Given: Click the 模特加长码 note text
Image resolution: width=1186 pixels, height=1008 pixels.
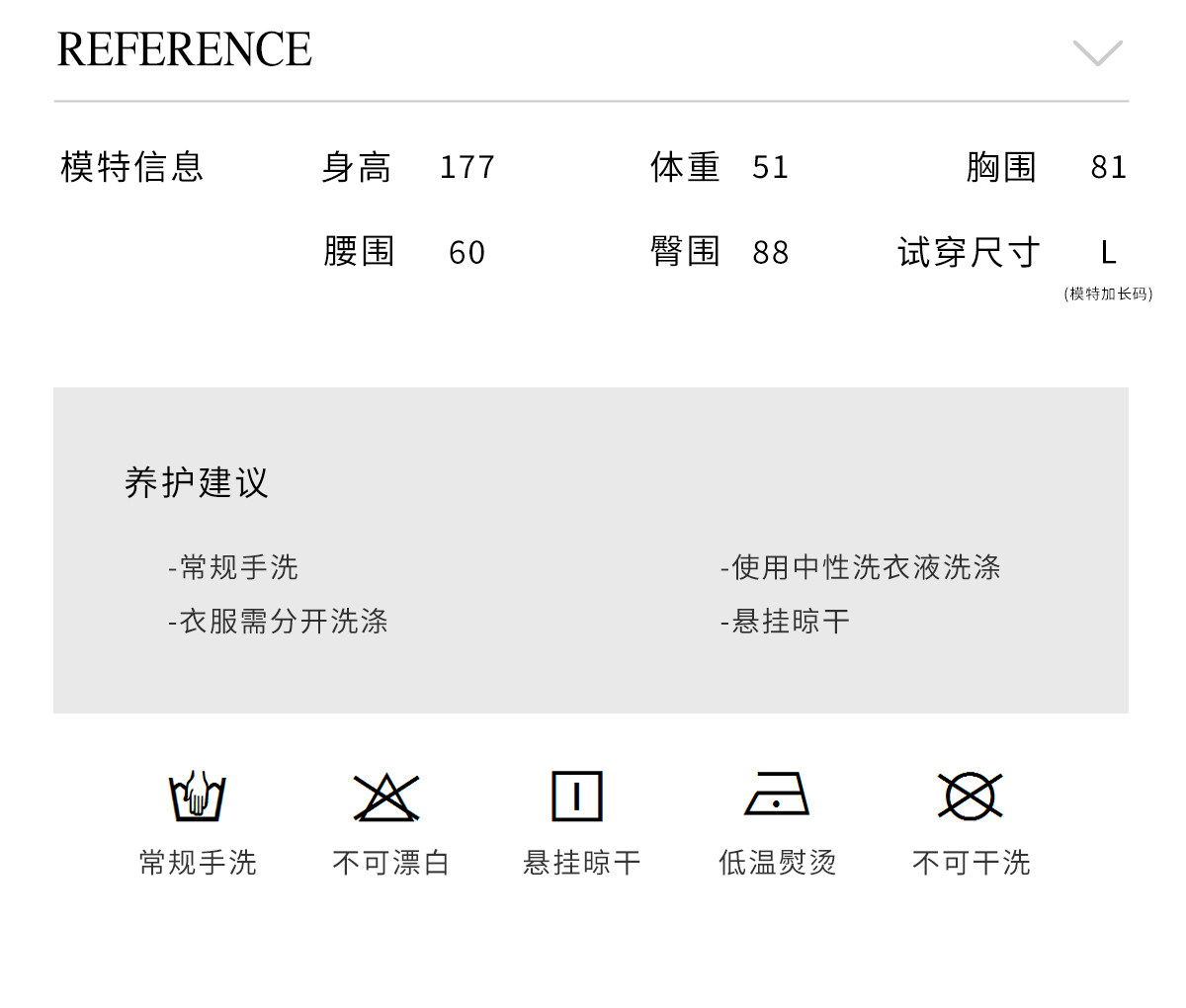Looking at the screenshot, I should [x=1108, y=294].
